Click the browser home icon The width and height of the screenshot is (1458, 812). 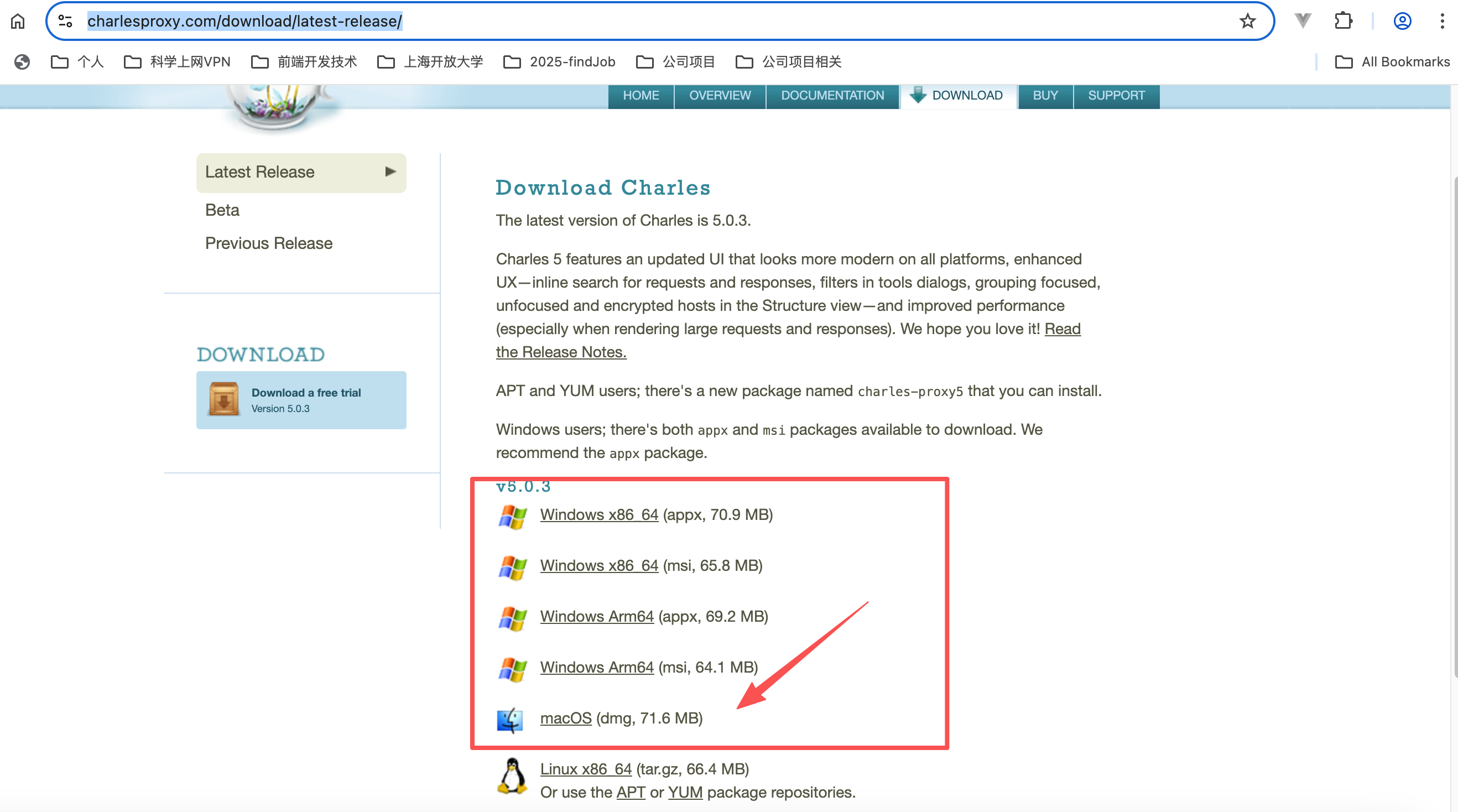click(18, 22)
